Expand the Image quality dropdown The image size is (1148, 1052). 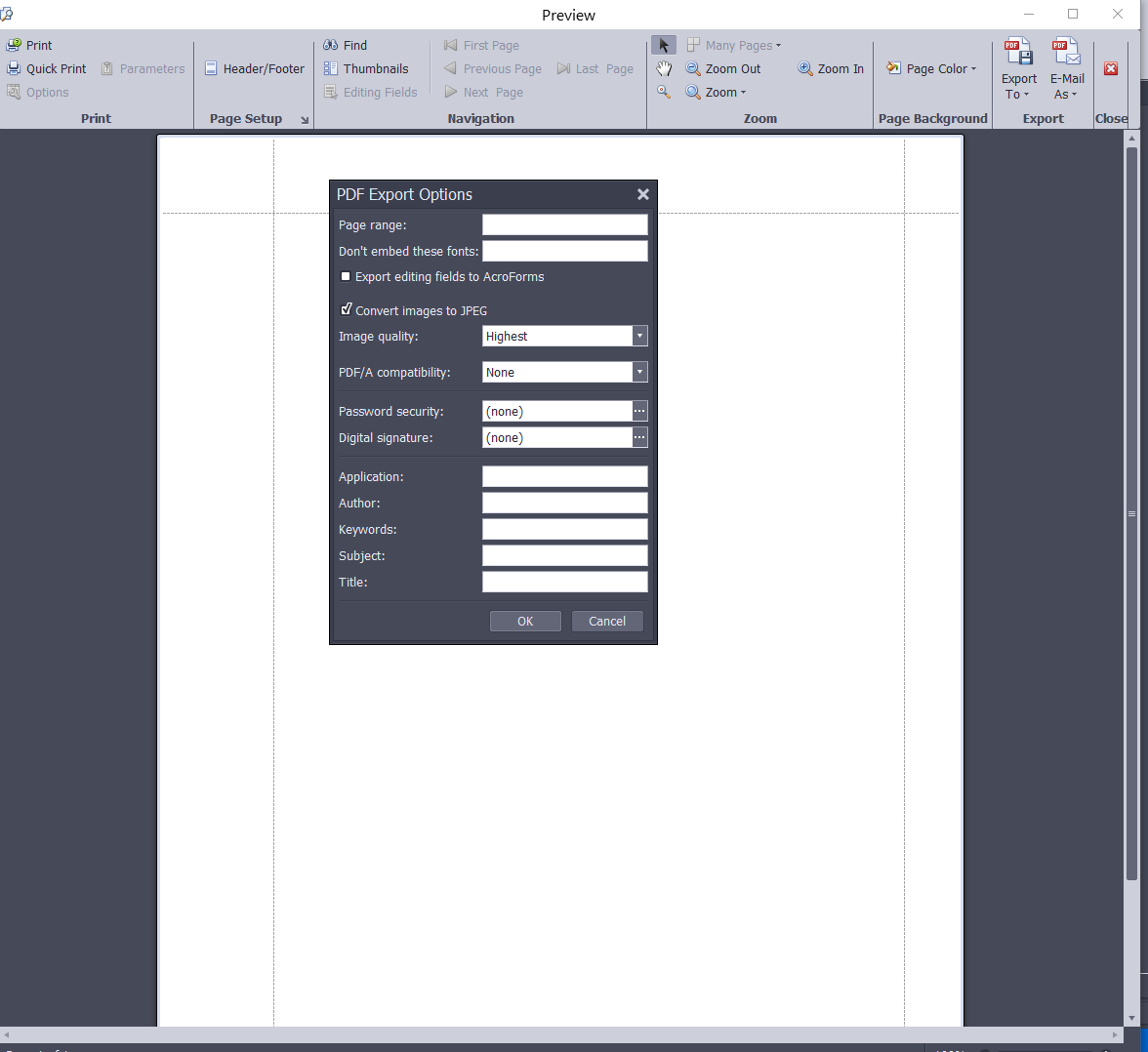tap(639, 337)
